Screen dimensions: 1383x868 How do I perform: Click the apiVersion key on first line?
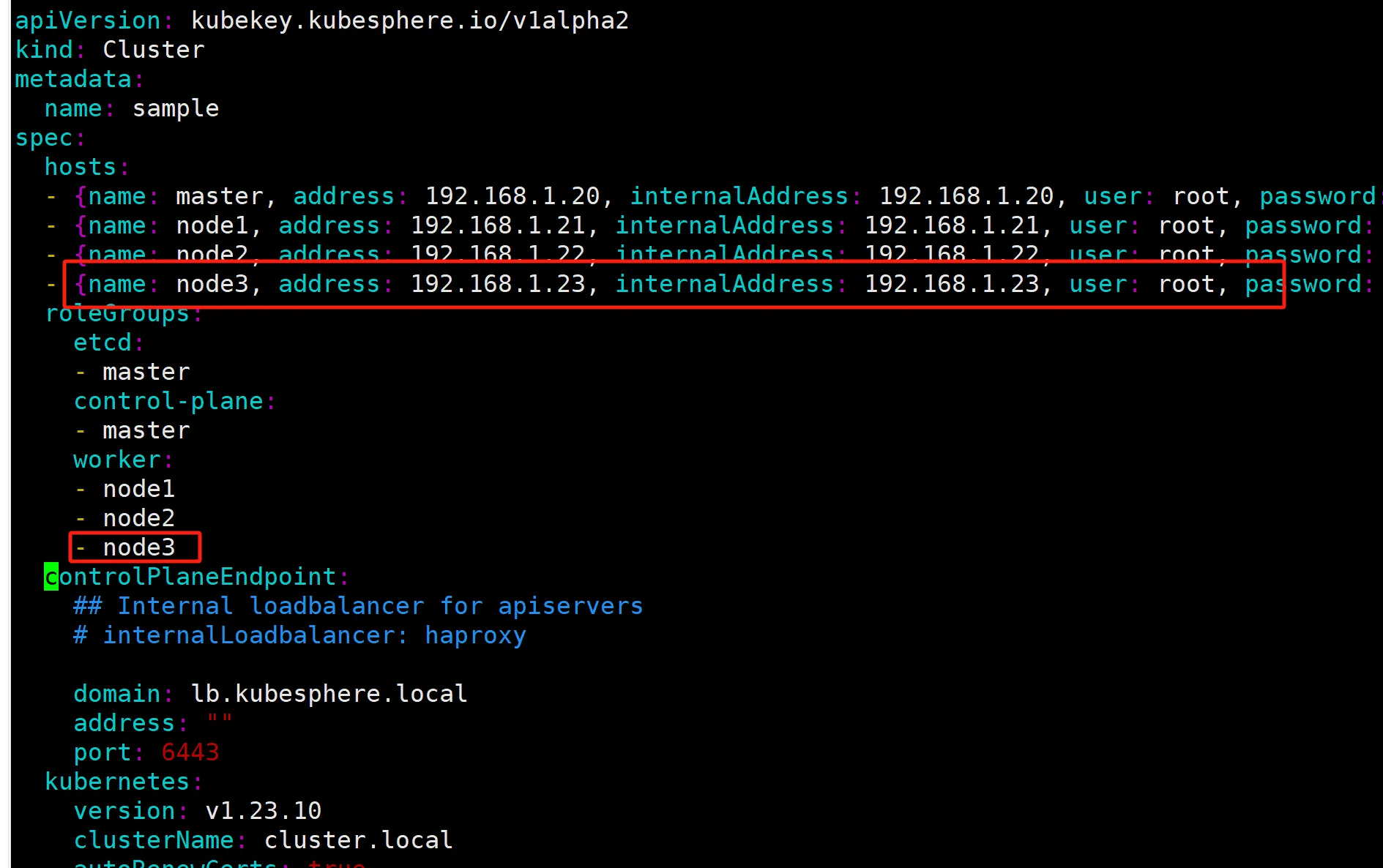click(88, 20)
